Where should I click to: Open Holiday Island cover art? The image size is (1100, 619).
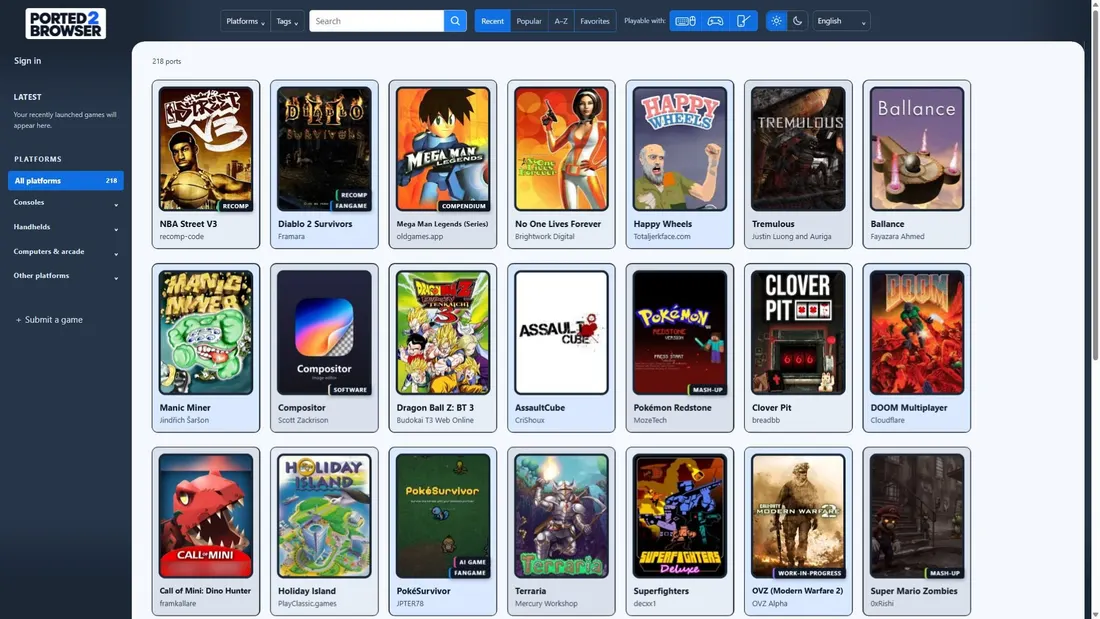(324, 516)
